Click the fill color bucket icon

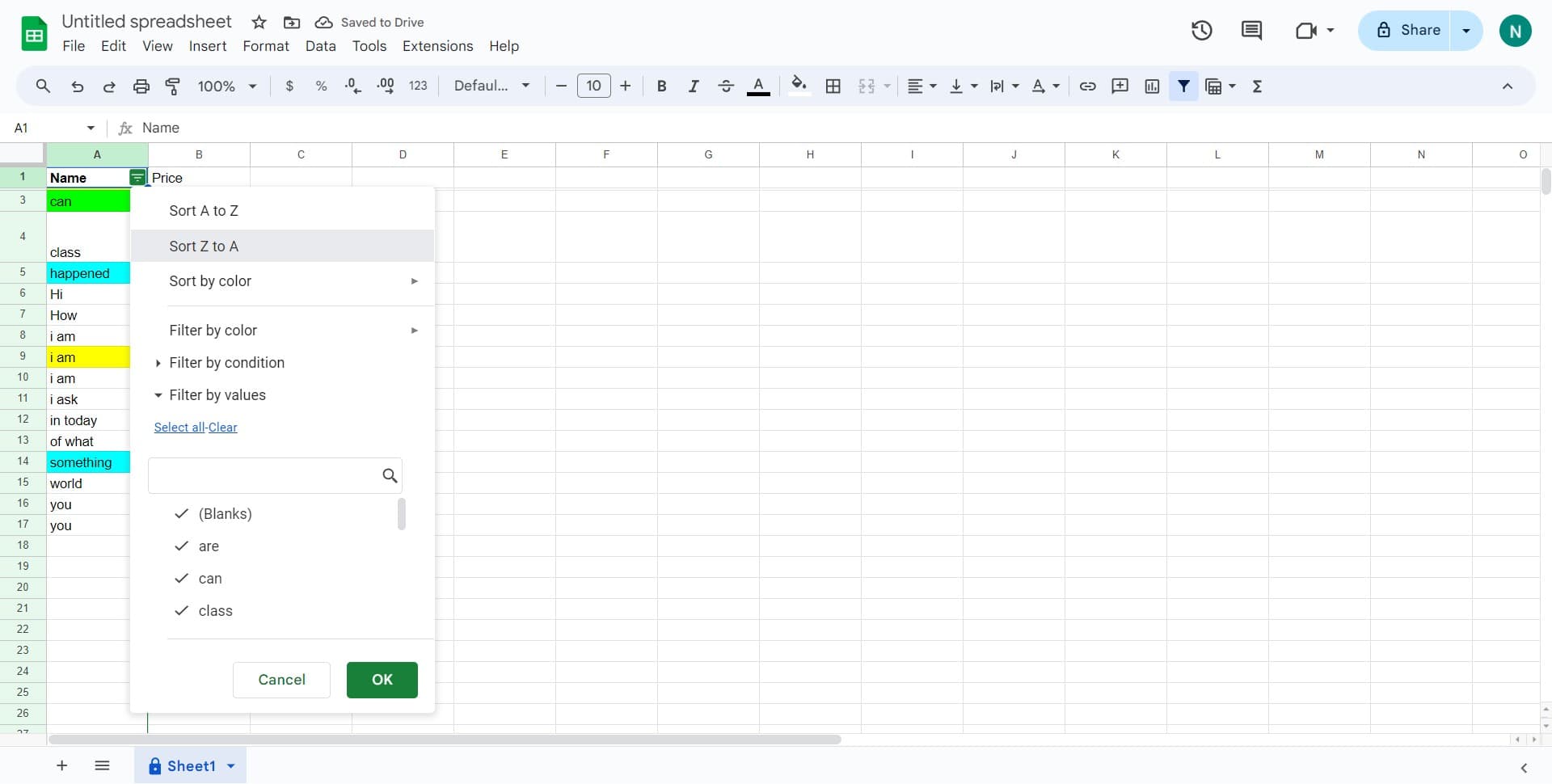coord(799,86)
